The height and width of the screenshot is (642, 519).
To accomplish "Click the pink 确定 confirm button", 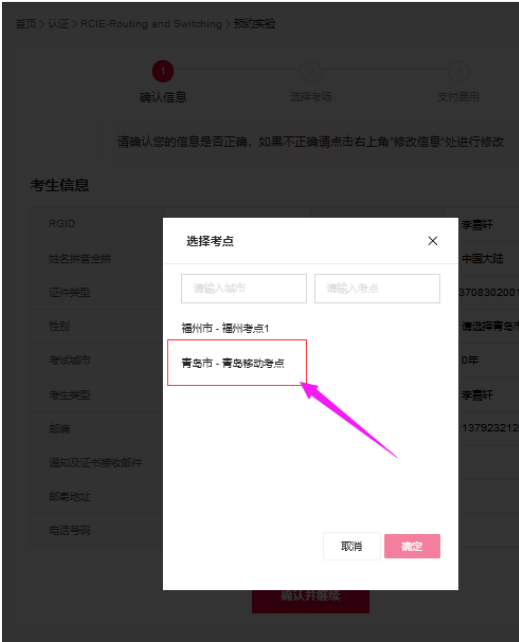I will coord(412,546).
